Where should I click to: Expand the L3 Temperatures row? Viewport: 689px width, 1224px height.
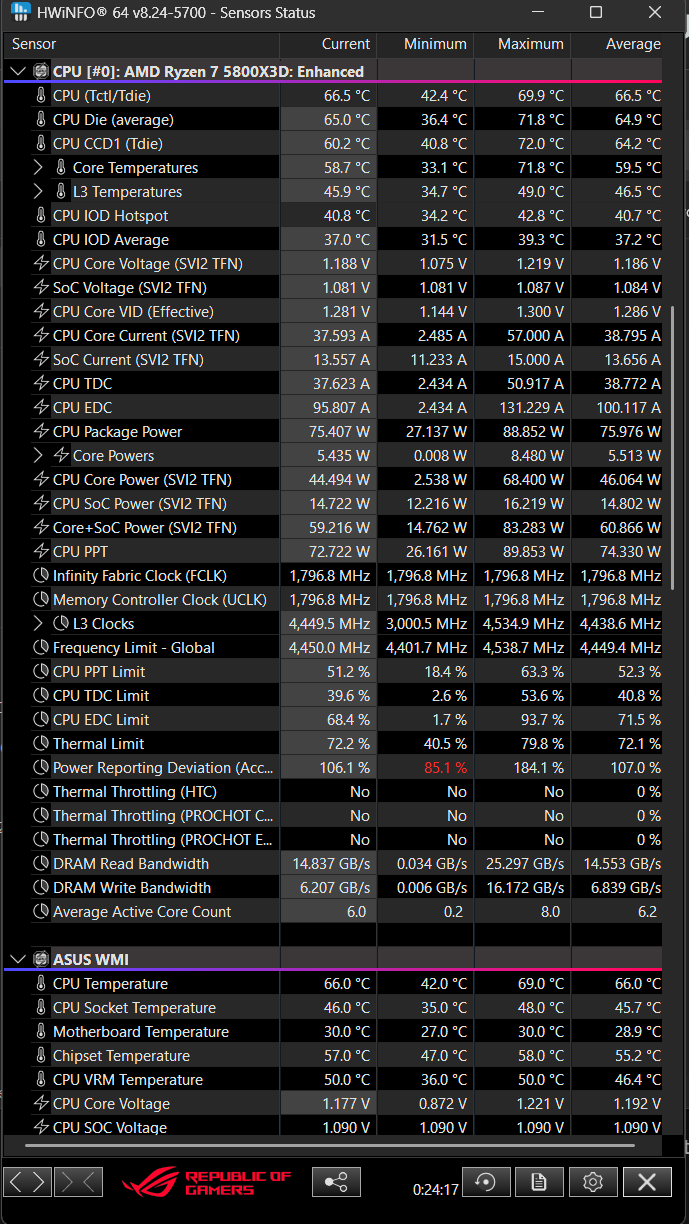38,191
